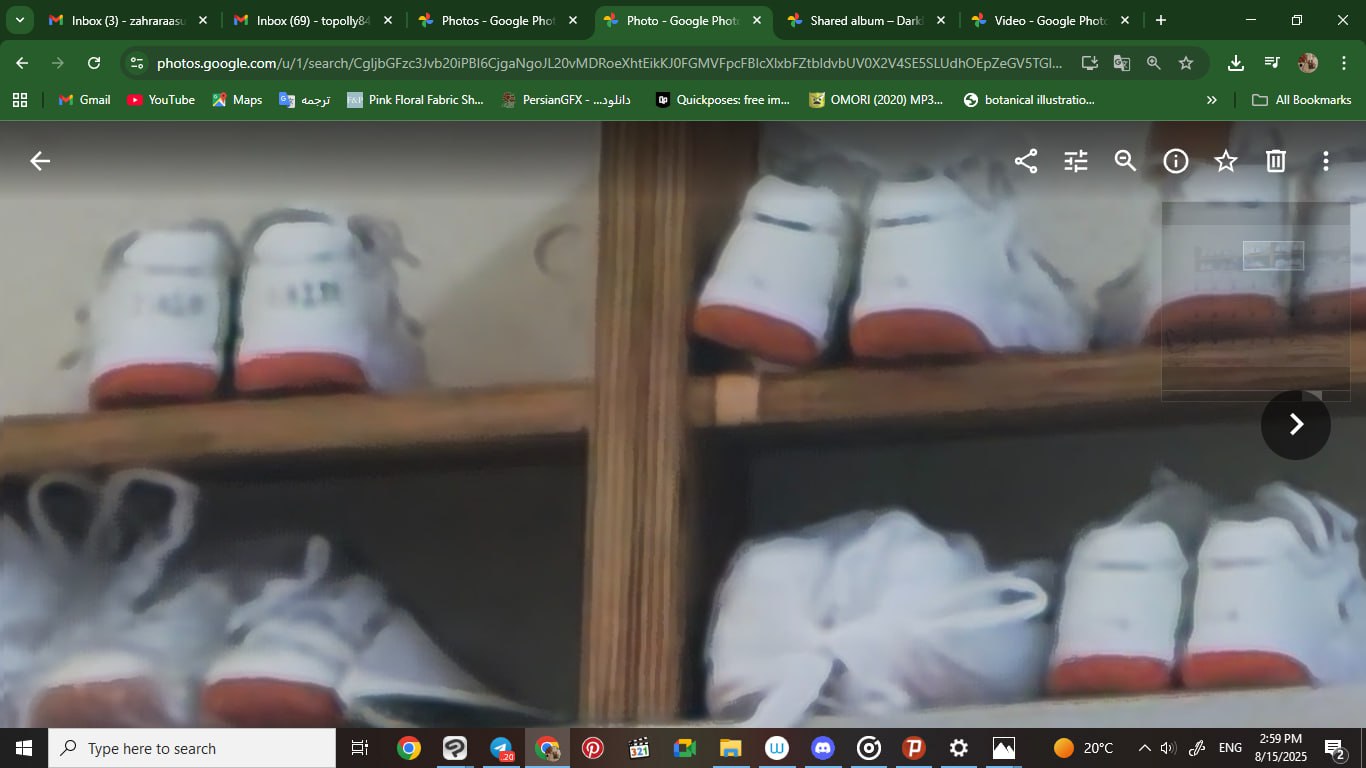Open a new browser tab
1366x768 pixels.
pyautogui.click(x=1161, y=20)
